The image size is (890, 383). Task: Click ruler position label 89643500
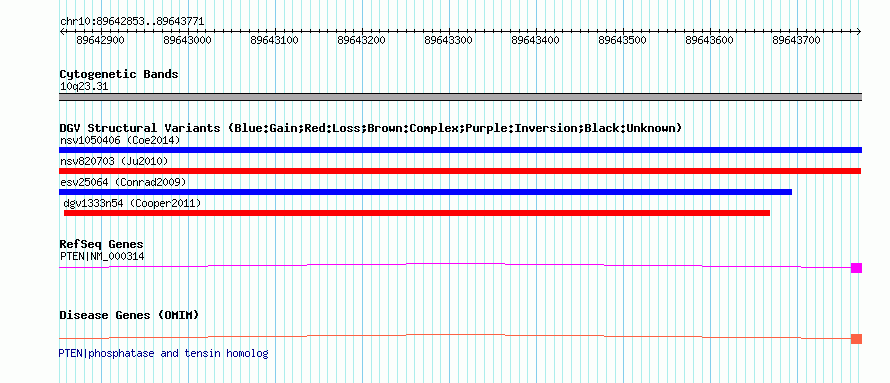click(x=623, y=40)
